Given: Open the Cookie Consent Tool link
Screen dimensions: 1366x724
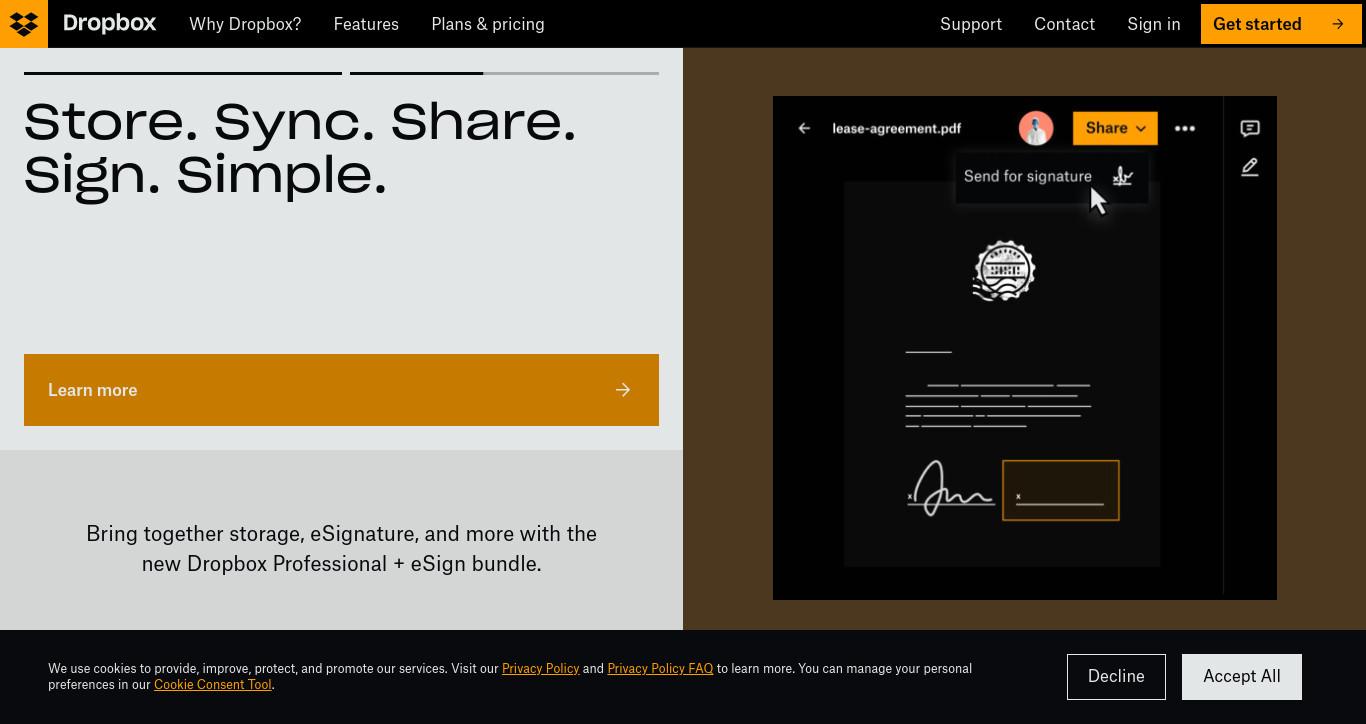Looking at the screenshot, I should tap(213, 685).
